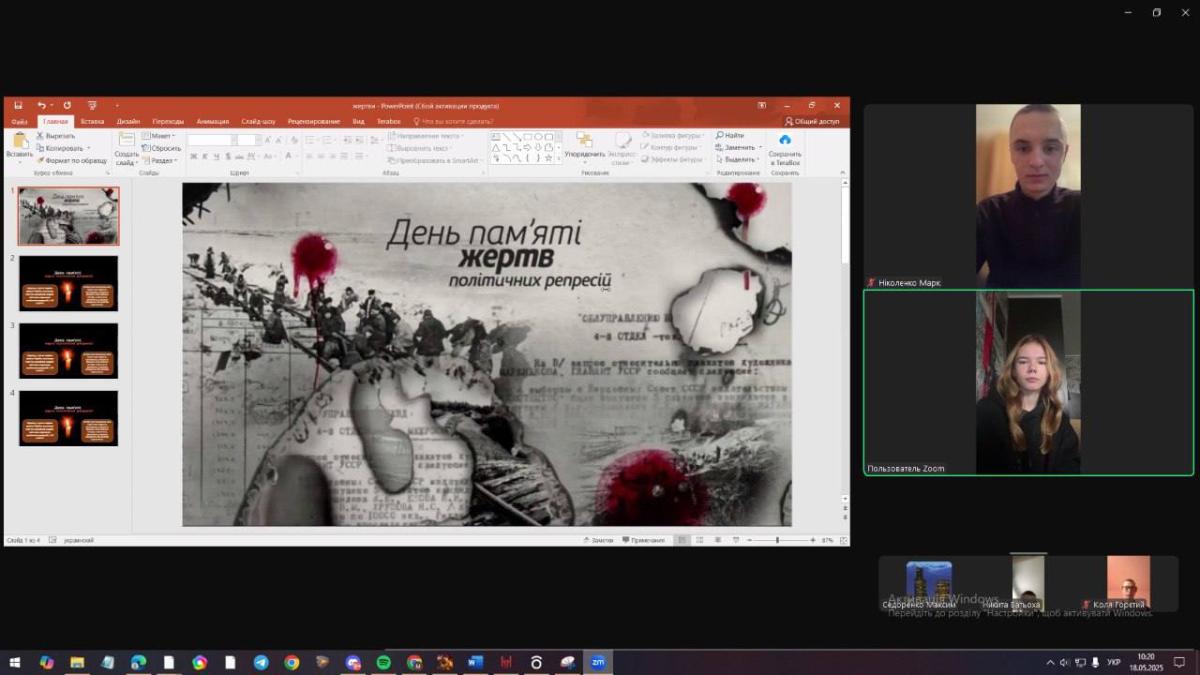Click Find (Найти) magnifier in ribbon
The image size is (1200, 675).
click(730, 135)
